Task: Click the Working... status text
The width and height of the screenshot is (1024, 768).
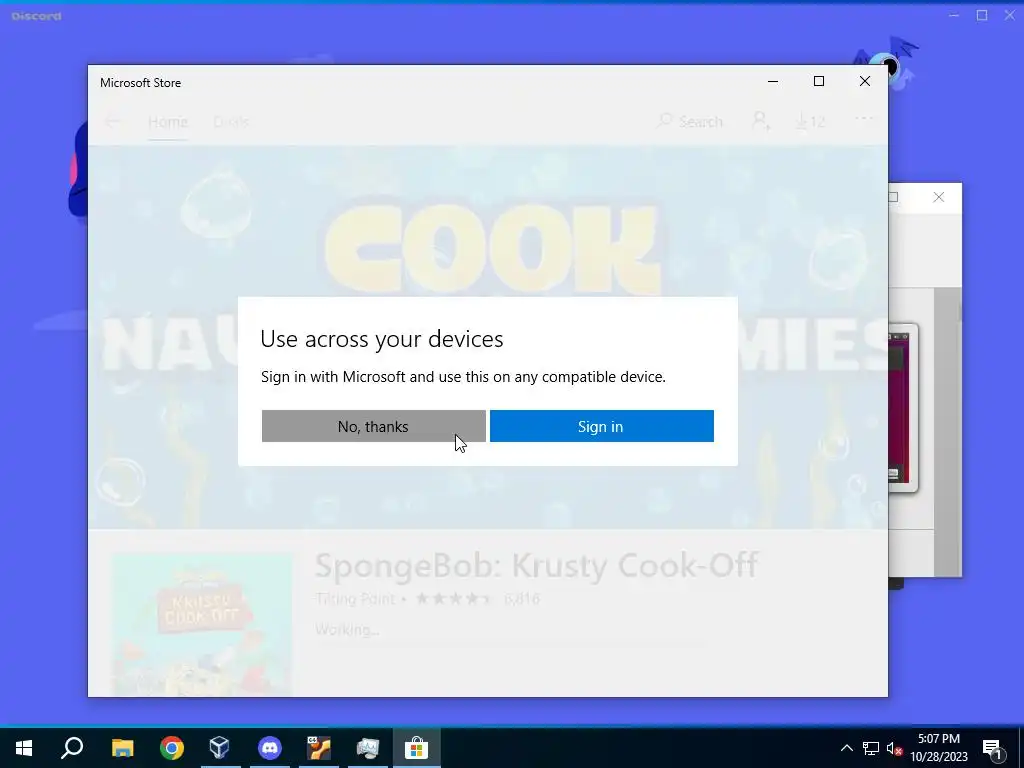Action: (x=347, y=630)
